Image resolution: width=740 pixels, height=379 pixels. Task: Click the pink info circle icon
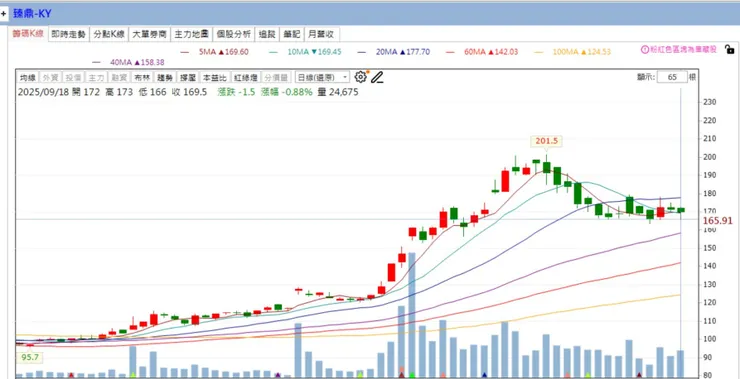[644, 49]
